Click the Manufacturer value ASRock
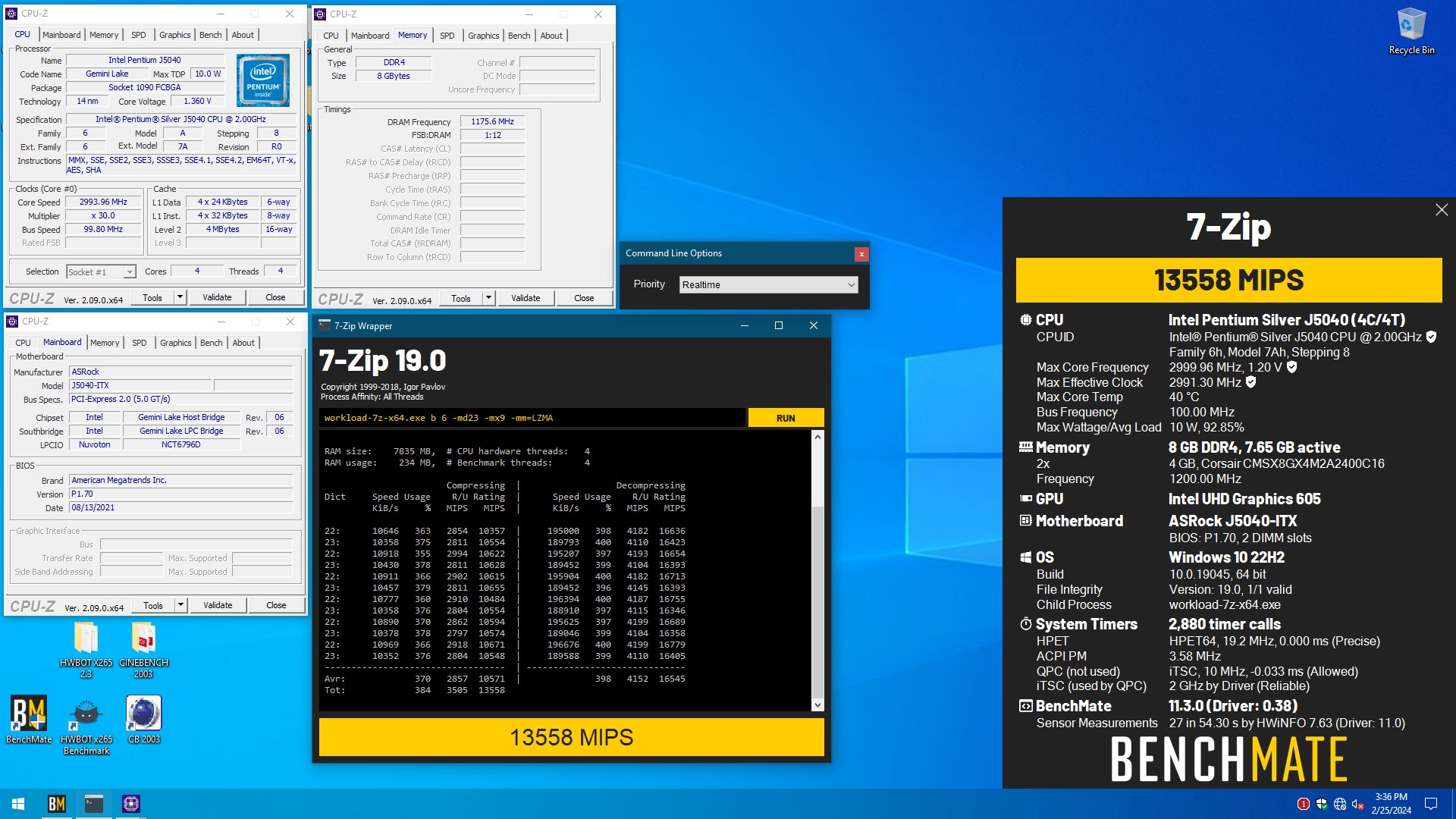This screenshot has height=819, width=1456. click(x=180, y=372)
